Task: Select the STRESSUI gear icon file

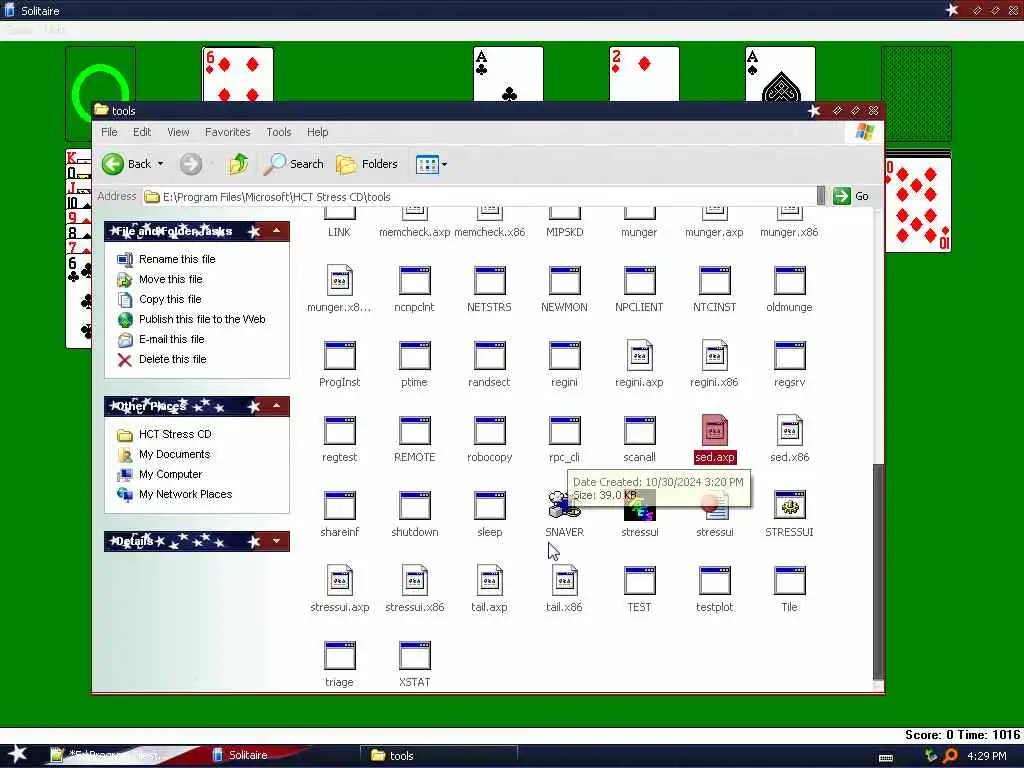Action: (x=789, y=505)
